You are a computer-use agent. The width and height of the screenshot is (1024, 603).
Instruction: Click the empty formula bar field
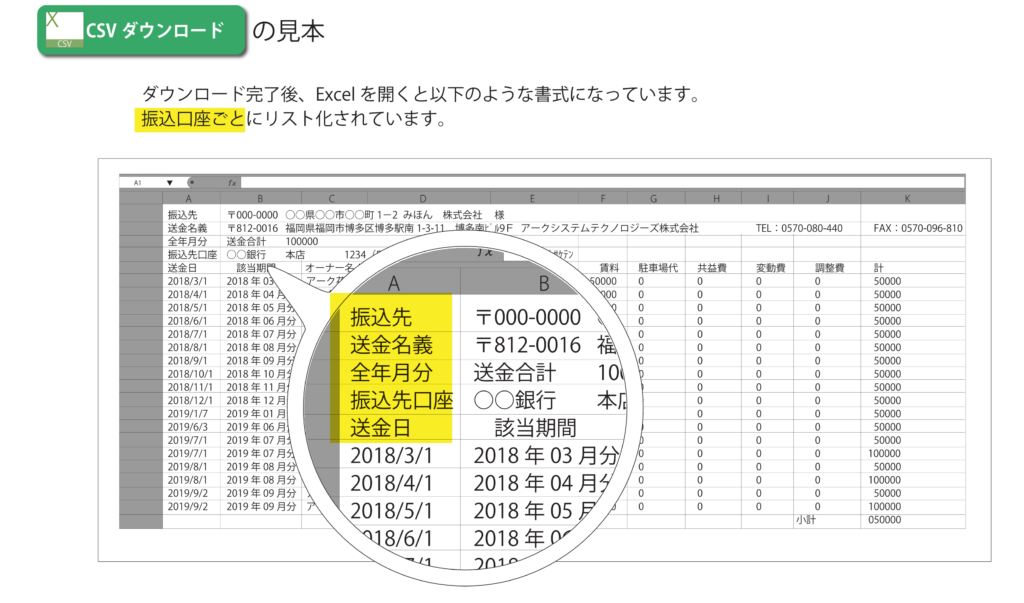(x=602, y=183)
